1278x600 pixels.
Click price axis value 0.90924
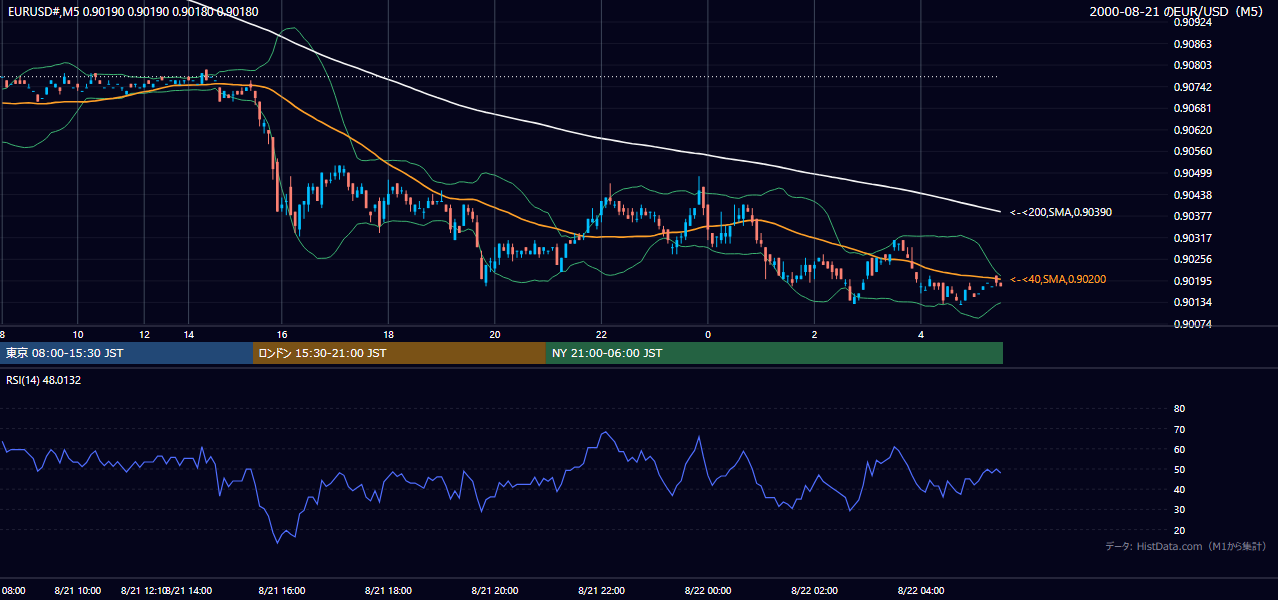pyautogui.click(x=1191, y=22)
